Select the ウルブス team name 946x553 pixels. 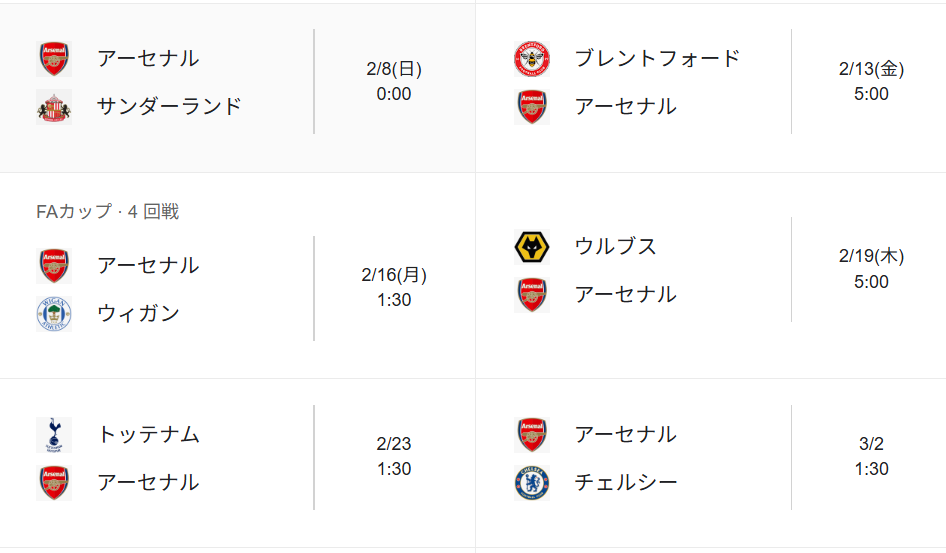click(615, 246)
